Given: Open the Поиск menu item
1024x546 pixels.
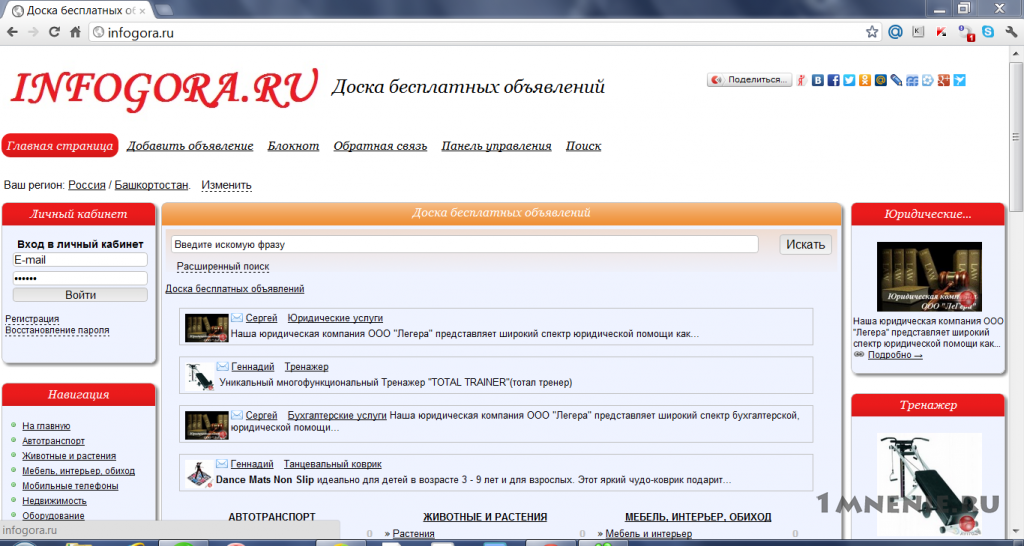Looking at the screenshot, I should pos(583,146).
